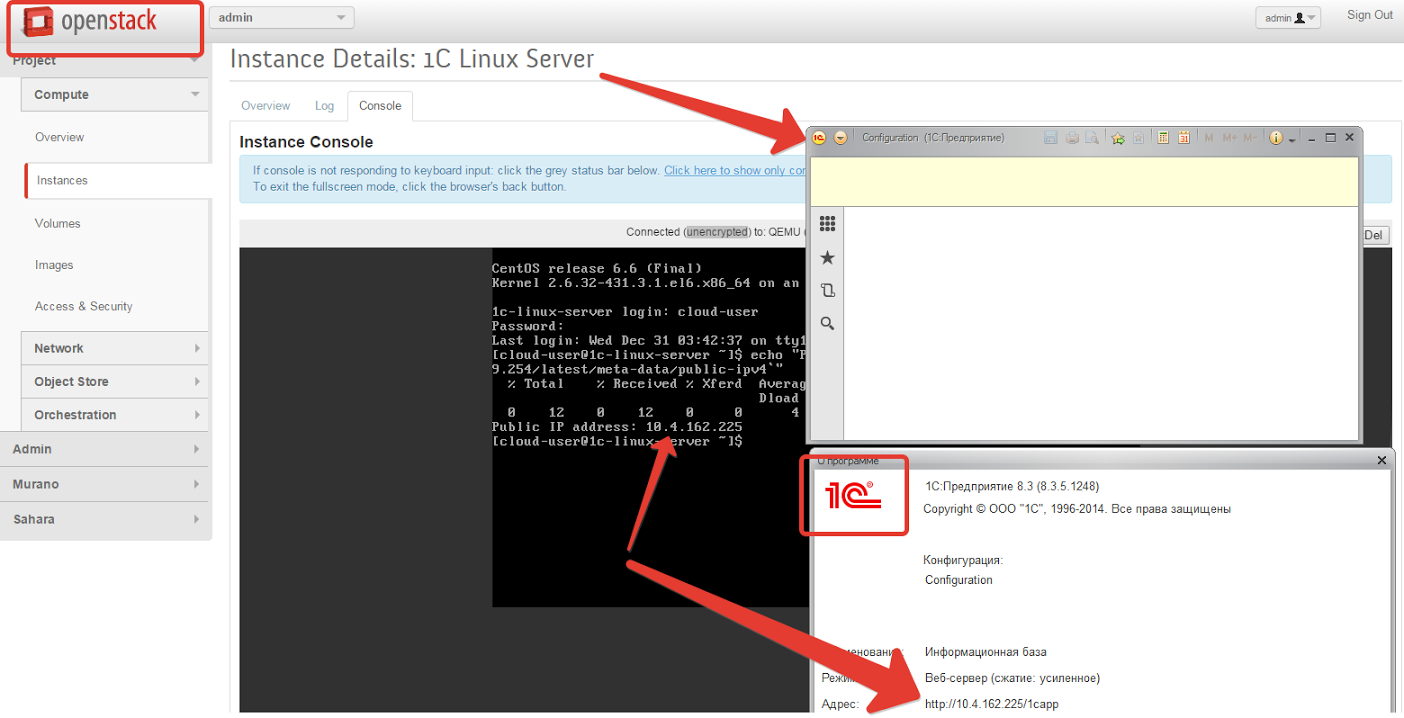This screenshot has width=1404, height=718.
Task: Click the 'Instance Details: 1C Linux Server' heading
Action: click(x=412, y=59)
